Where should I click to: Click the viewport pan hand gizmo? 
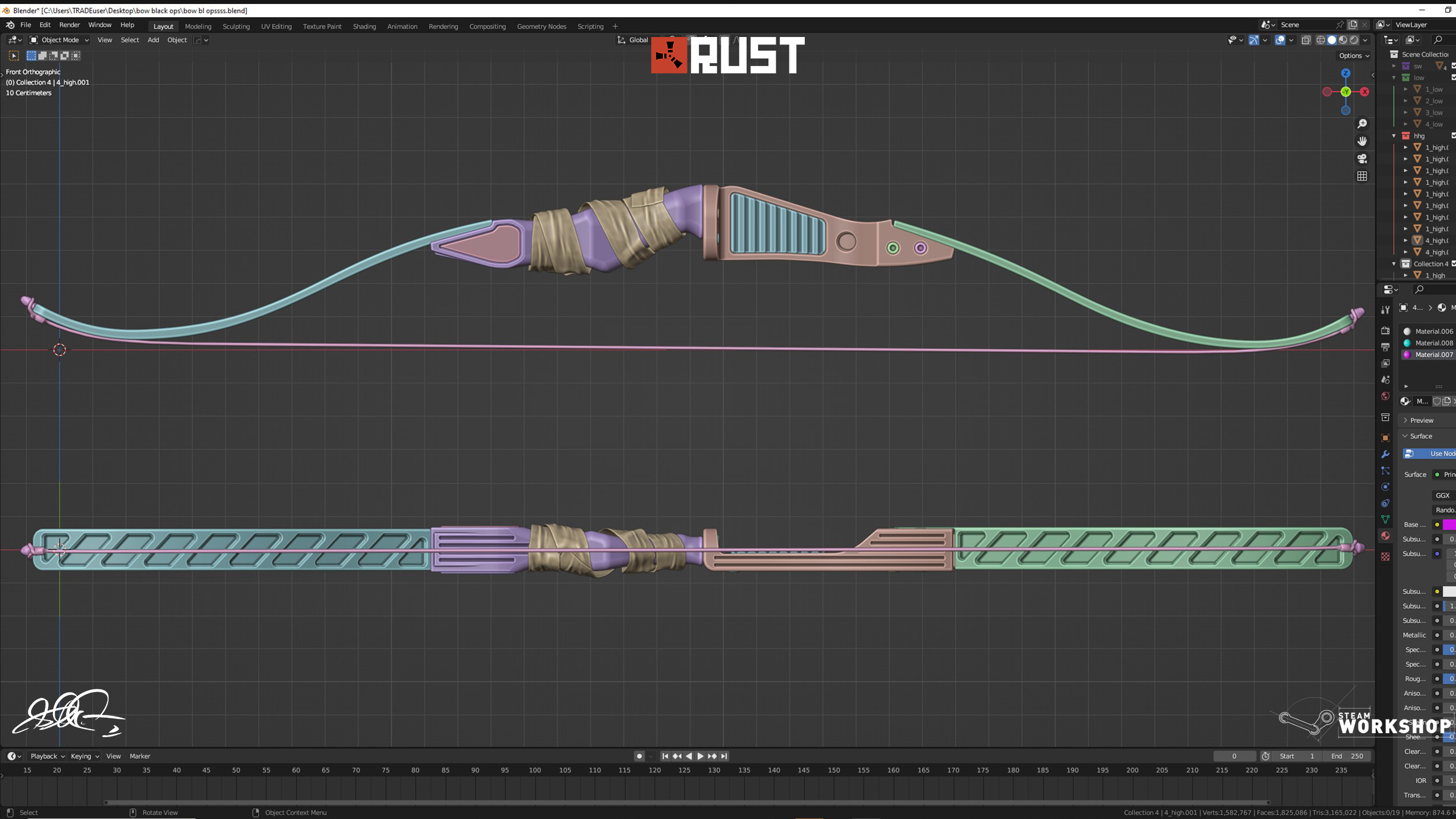[x=1362, y=141]
